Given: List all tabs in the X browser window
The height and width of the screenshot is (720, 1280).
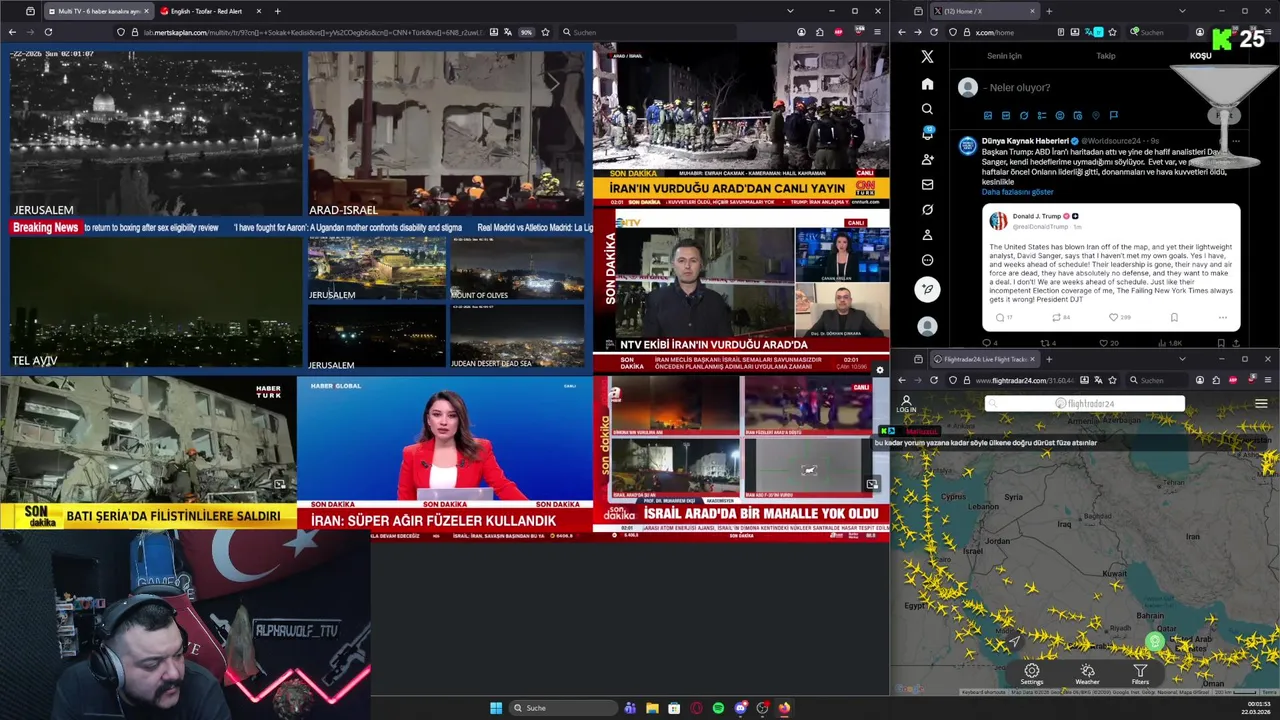Looking at the screenshot, I should click(1182, 11).
